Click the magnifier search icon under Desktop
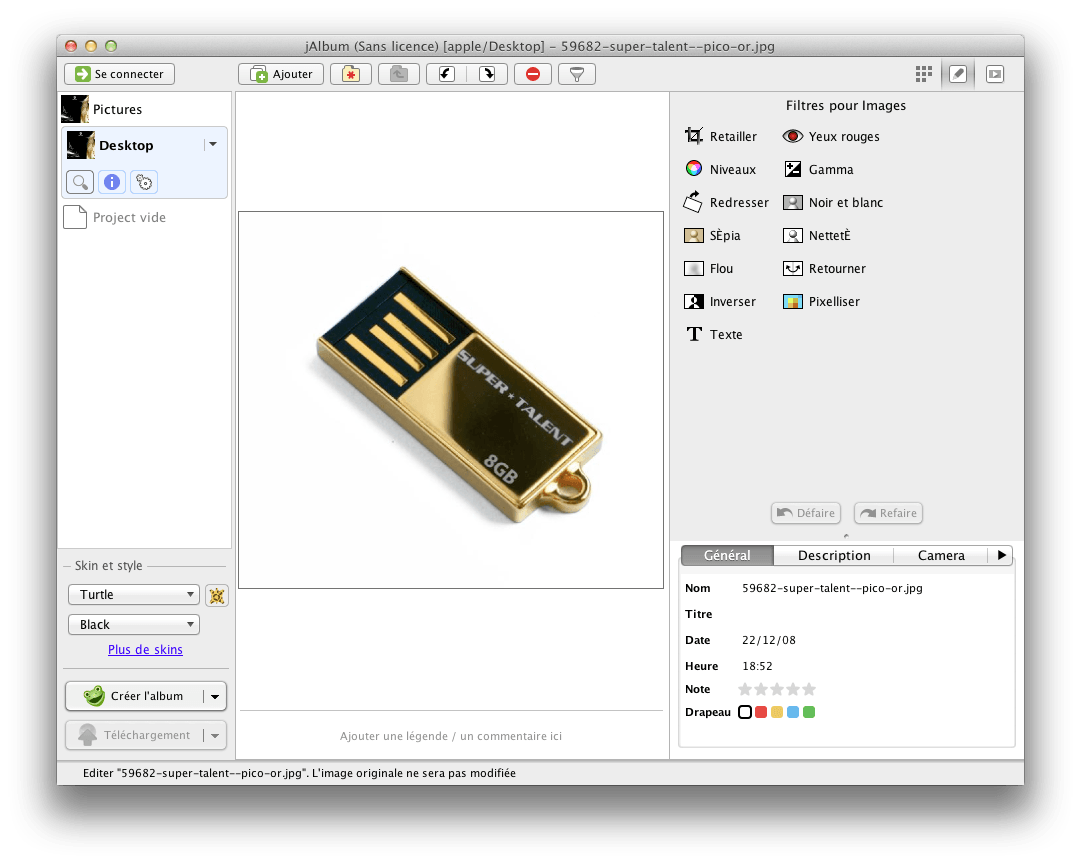1081x864 pixels. [80, 182]
